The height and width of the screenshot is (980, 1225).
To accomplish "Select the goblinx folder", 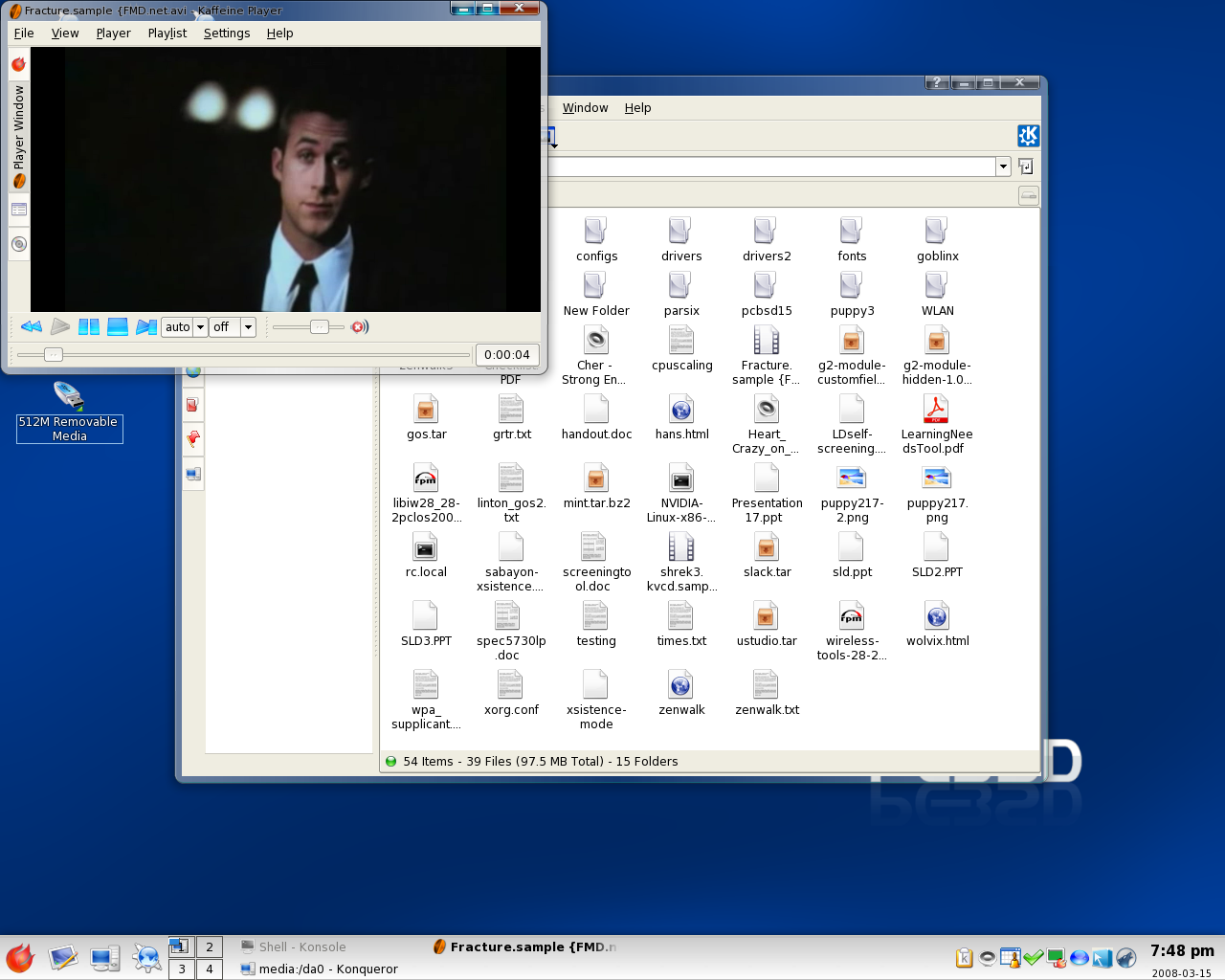I will (x=937, y=239).
